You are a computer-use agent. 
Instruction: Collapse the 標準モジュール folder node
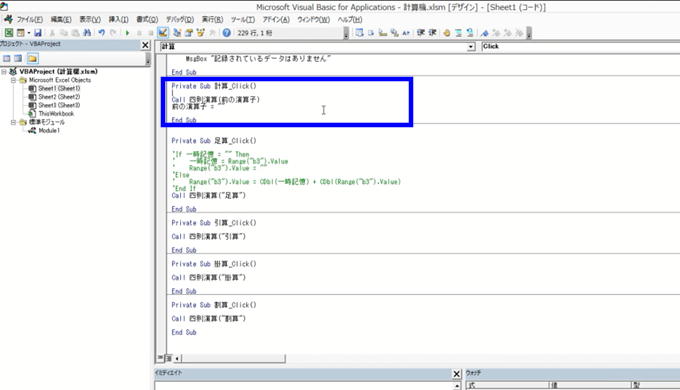[x=13, y=122]
